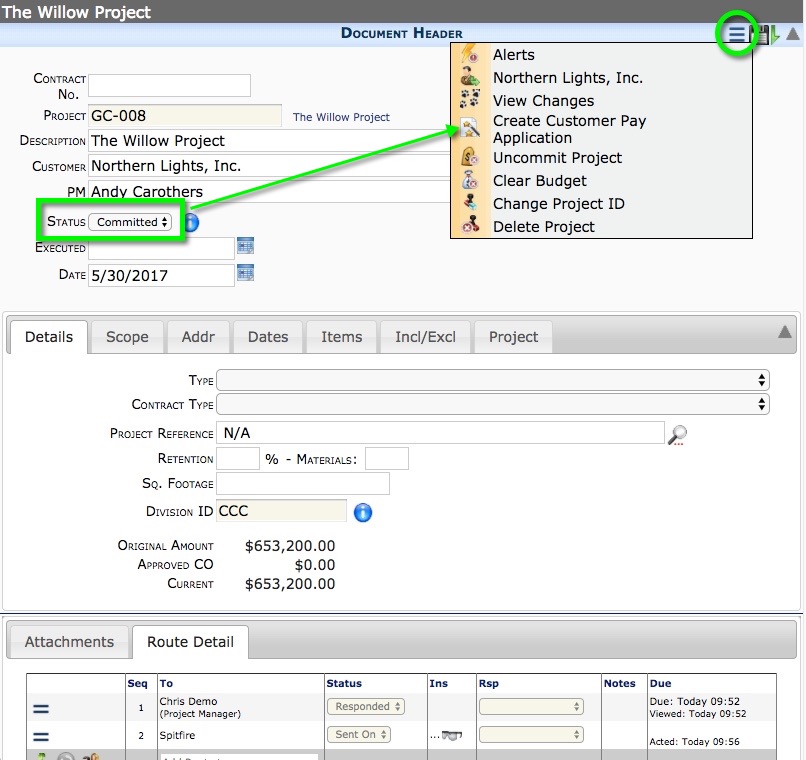
Task: Click the Date field 5/30/2017
Action: 161,275
